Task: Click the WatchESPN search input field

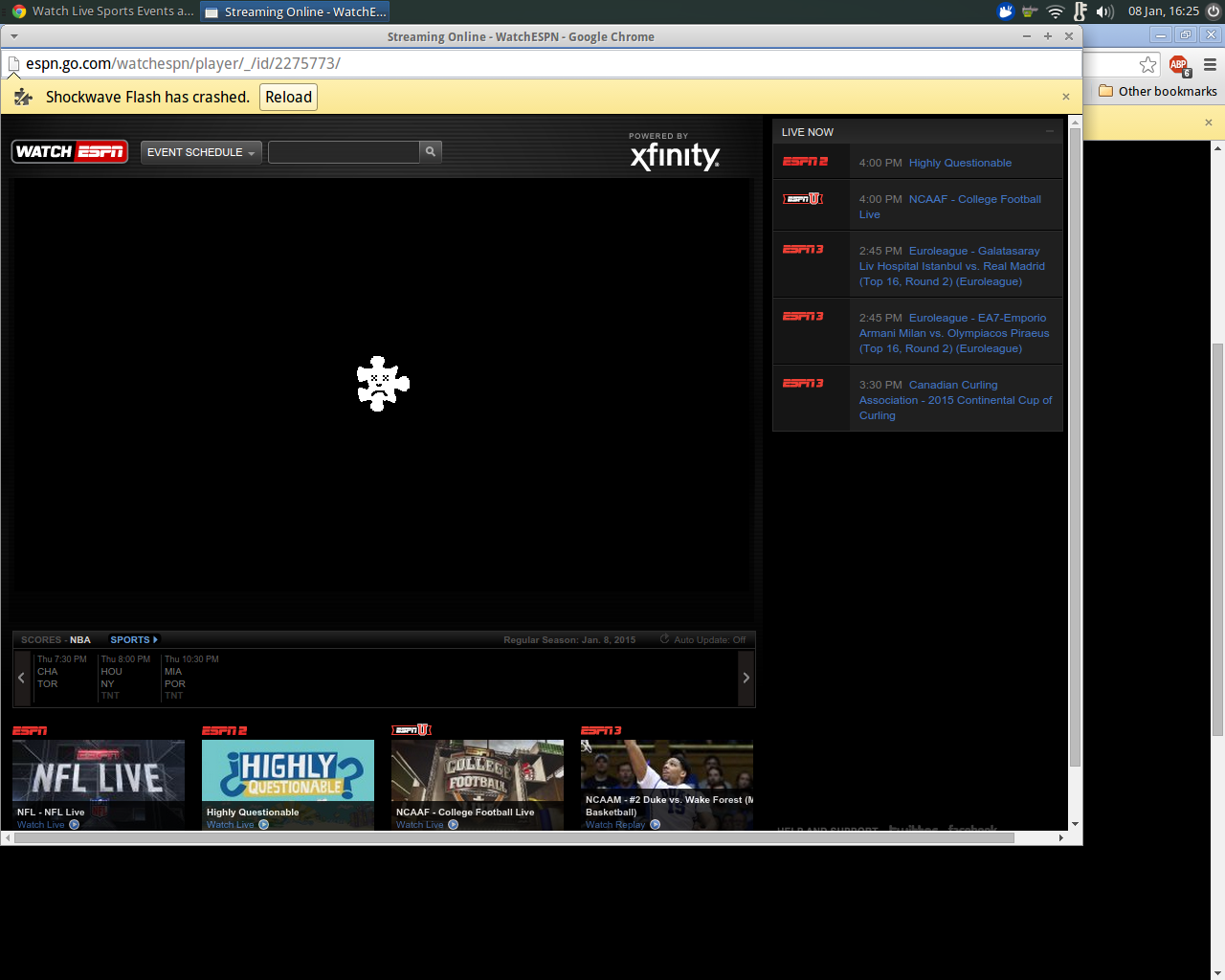Action: 344,151
